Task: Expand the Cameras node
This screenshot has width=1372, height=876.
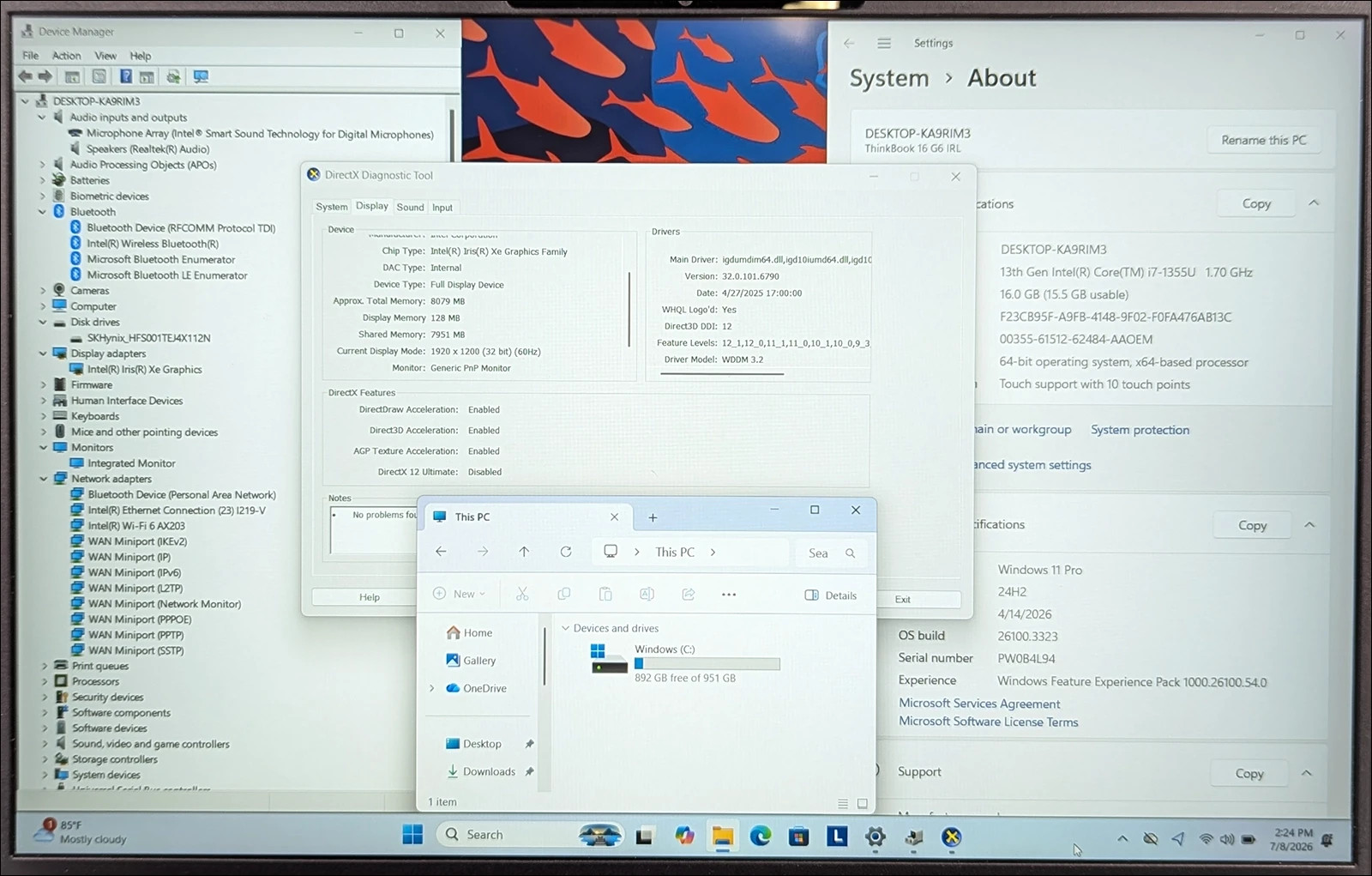Action: [x=42, y=291]
